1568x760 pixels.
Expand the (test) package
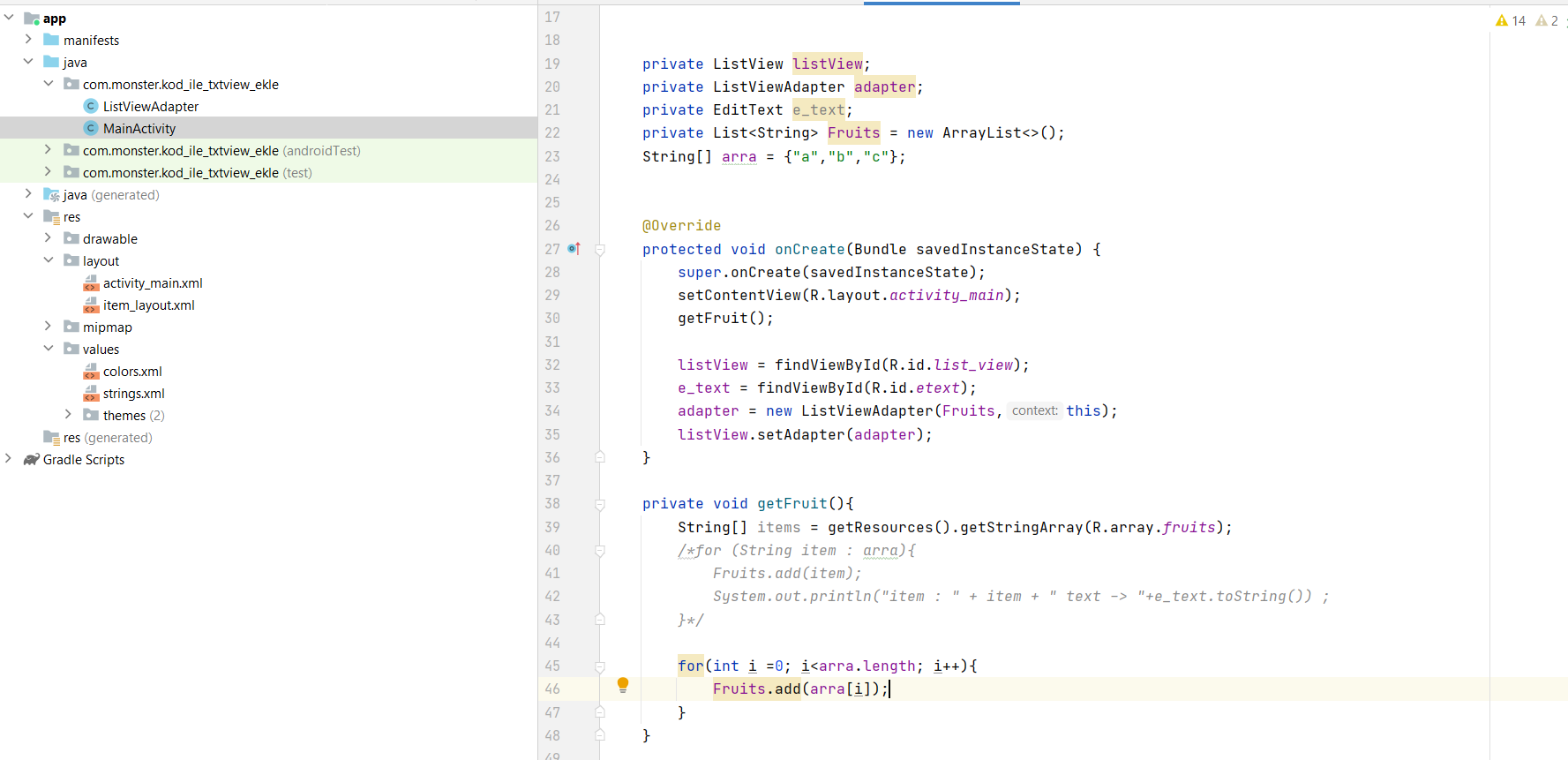tap(48, 171)
